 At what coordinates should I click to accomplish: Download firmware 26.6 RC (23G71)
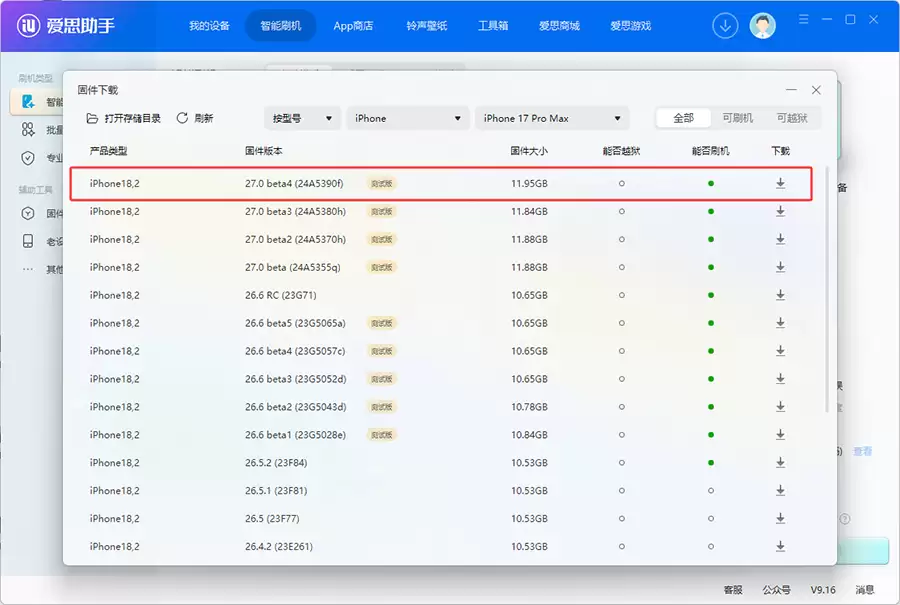click(x=780, y=295)
